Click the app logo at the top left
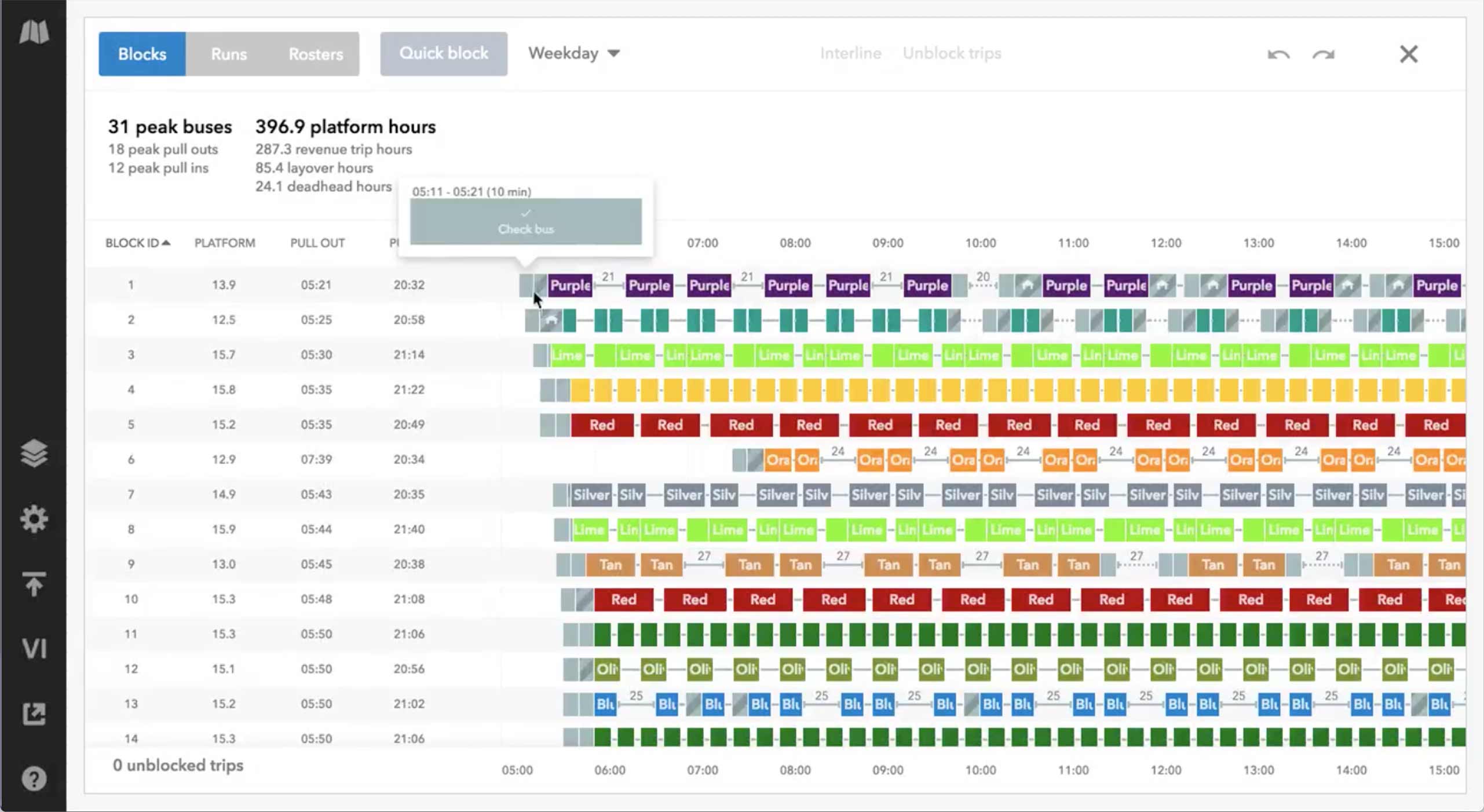 click(x=34, y=33)
